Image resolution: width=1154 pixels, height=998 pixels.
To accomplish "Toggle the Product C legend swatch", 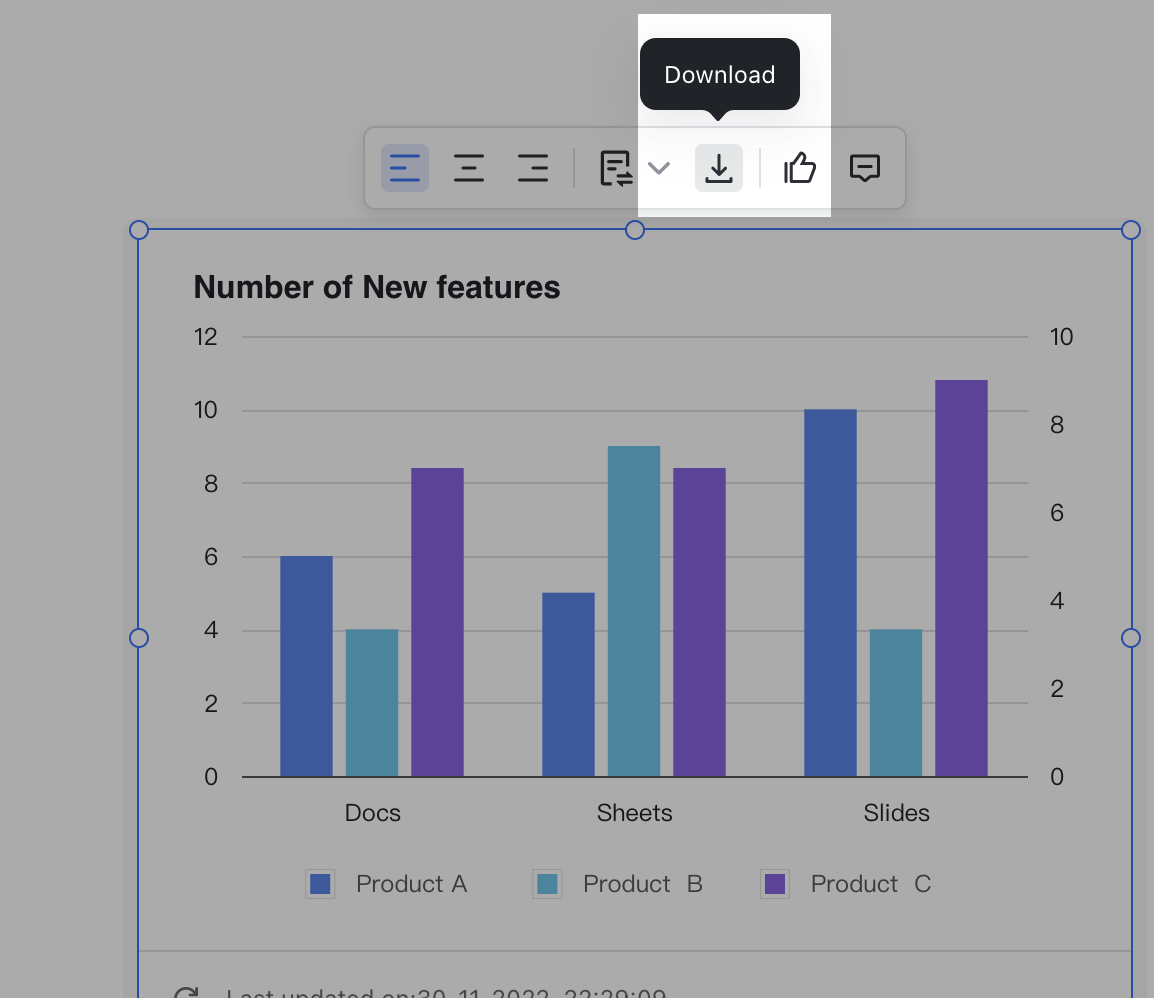I will point(775,884).
